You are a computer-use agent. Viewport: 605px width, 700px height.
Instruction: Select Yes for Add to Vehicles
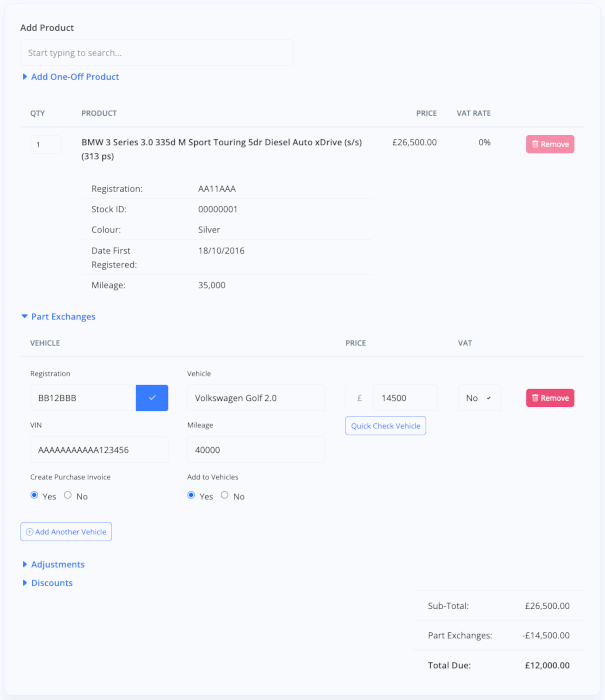(x=191, y=495)
